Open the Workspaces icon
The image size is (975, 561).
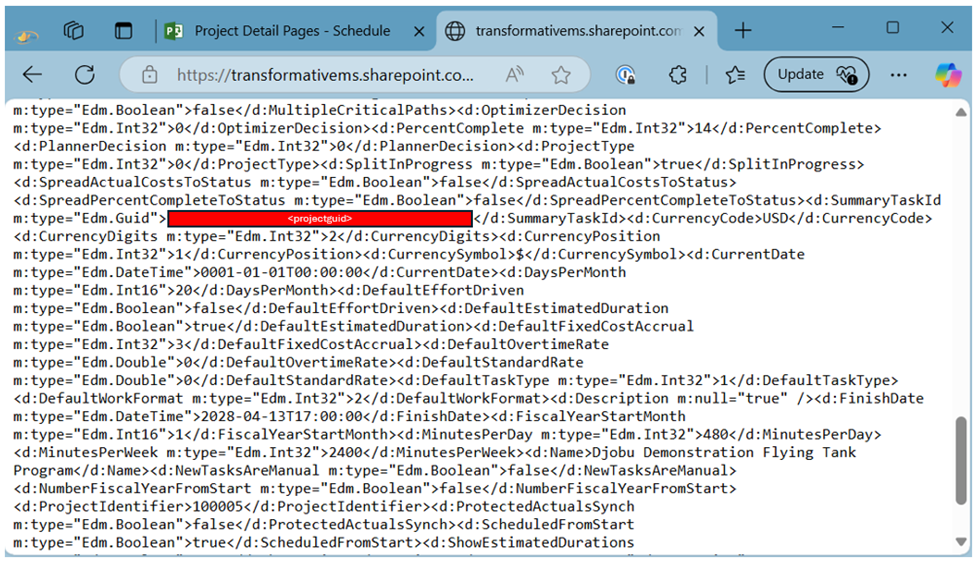click(73, 30)
